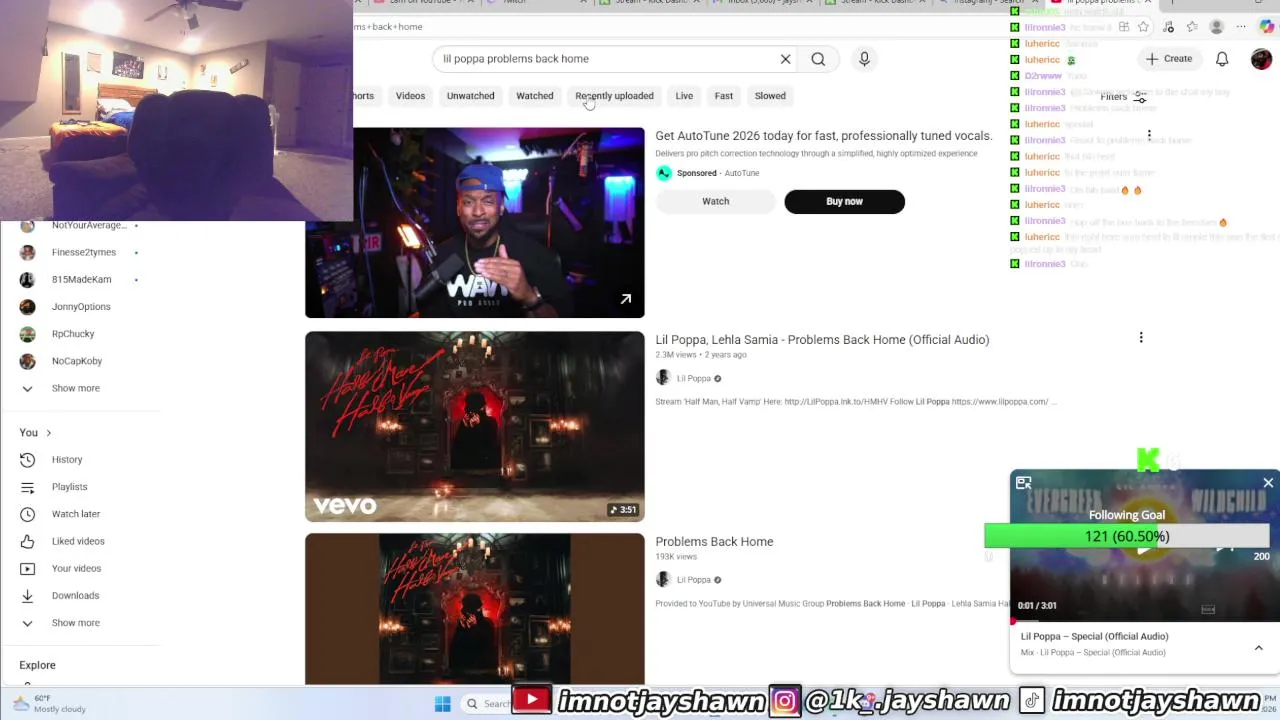Click the Watch button on AutoTune ad
1280x720 pixels.
click(x=715, y=201)
